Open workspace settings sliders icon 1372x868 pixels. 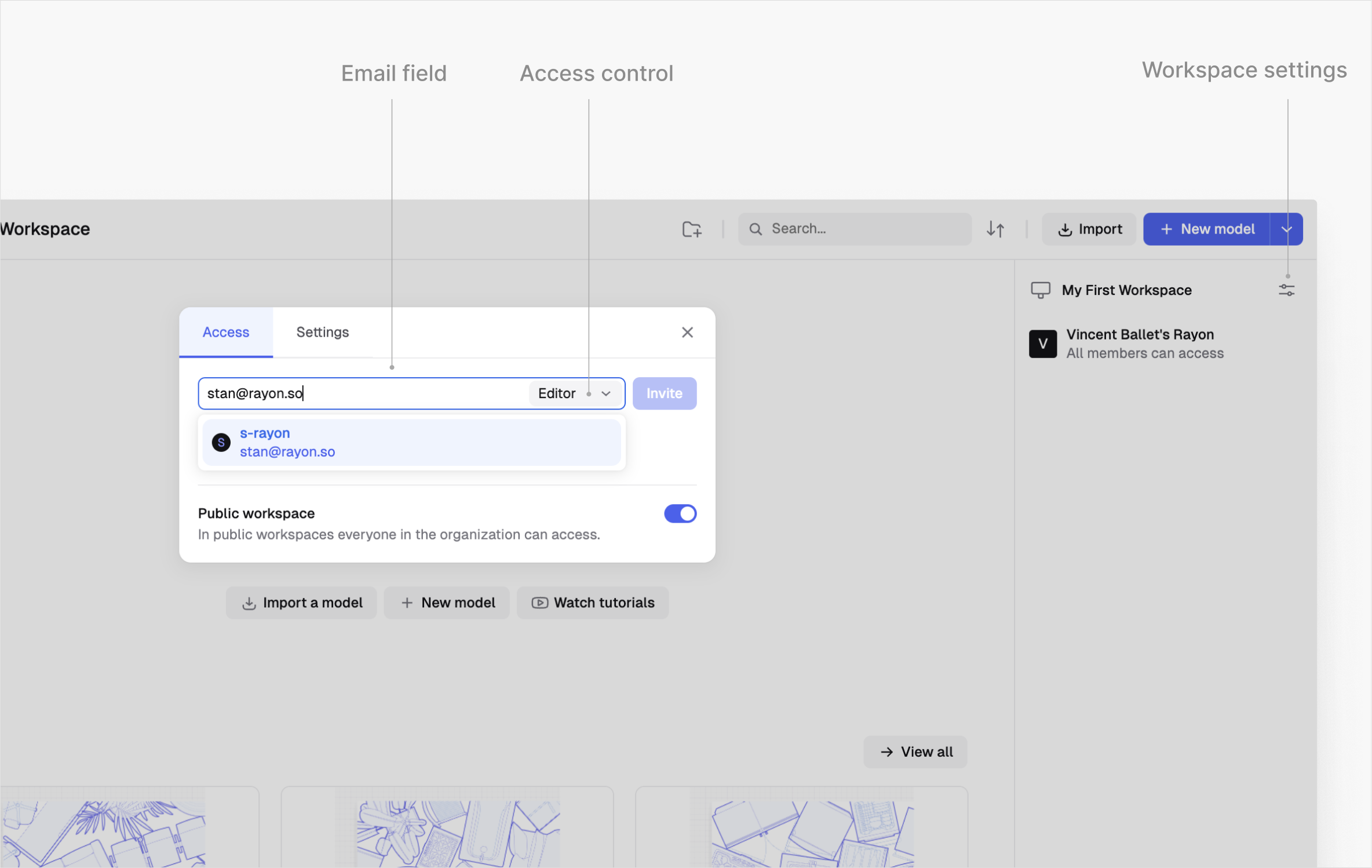(1286, 290)
